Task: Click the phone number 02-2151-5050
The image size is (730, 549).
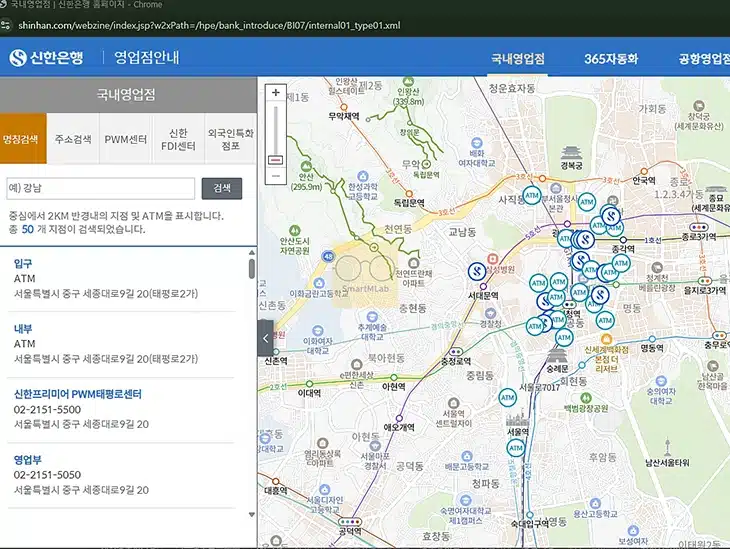Action: pos(47,474)
